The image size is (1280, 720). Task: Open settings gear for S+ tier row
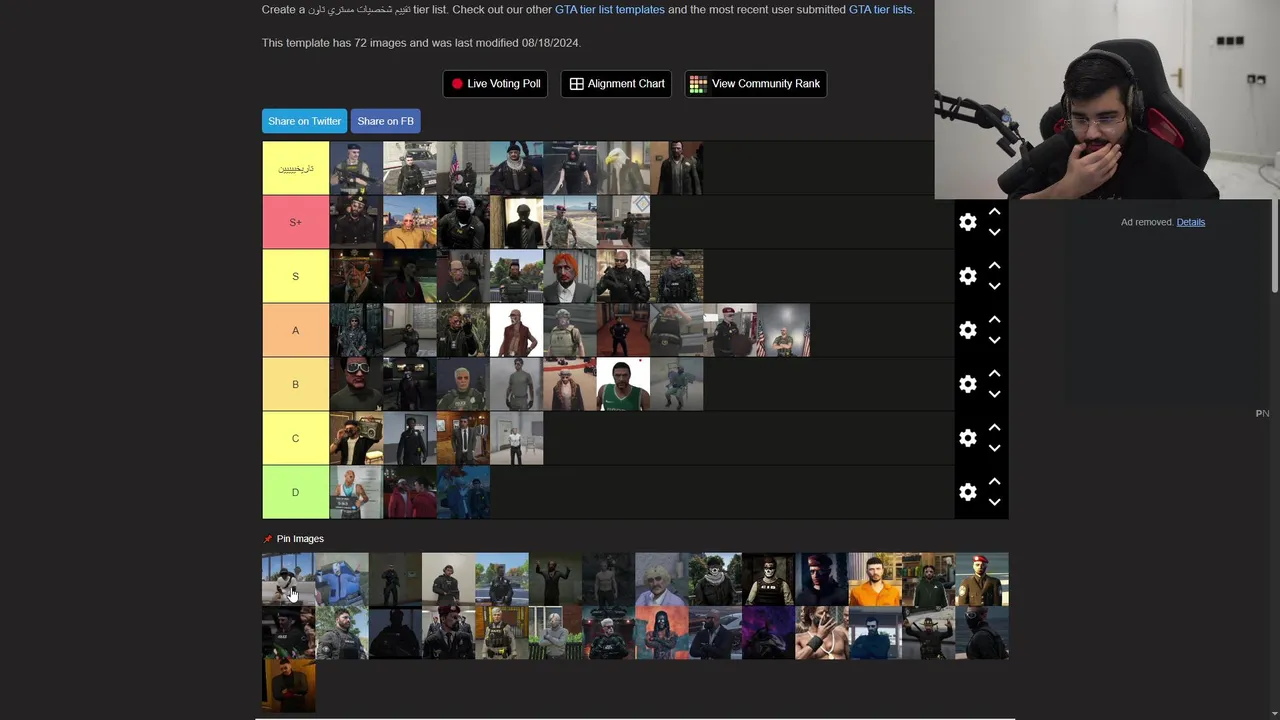pos(967,222)
